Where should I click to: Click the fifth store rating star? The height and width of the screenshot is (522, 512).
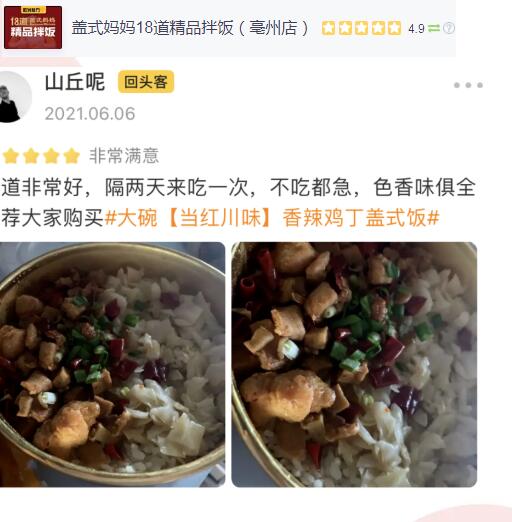tap(394, 28)
